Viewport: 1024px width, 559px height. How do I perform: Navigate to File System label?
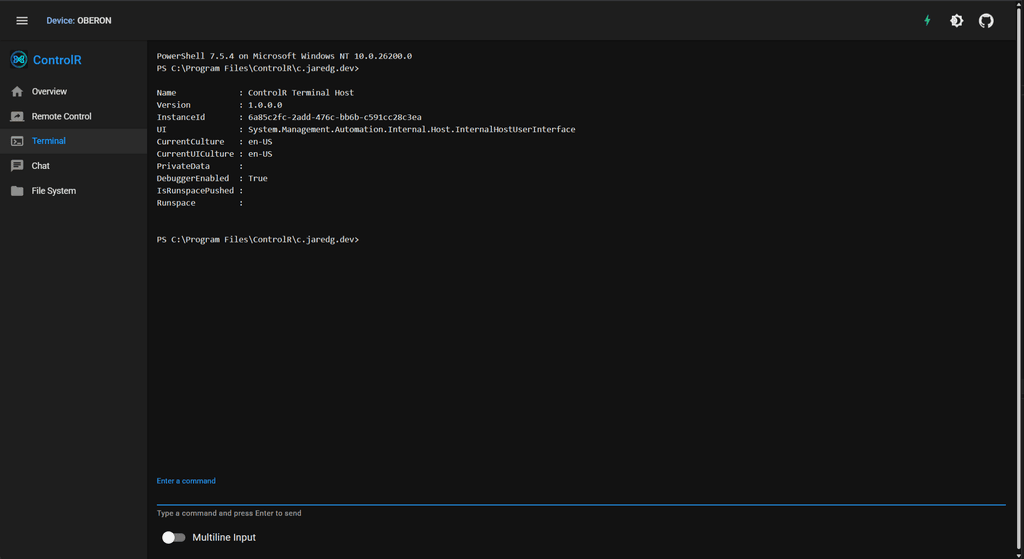pyautogui.click(x=53, y=191)
